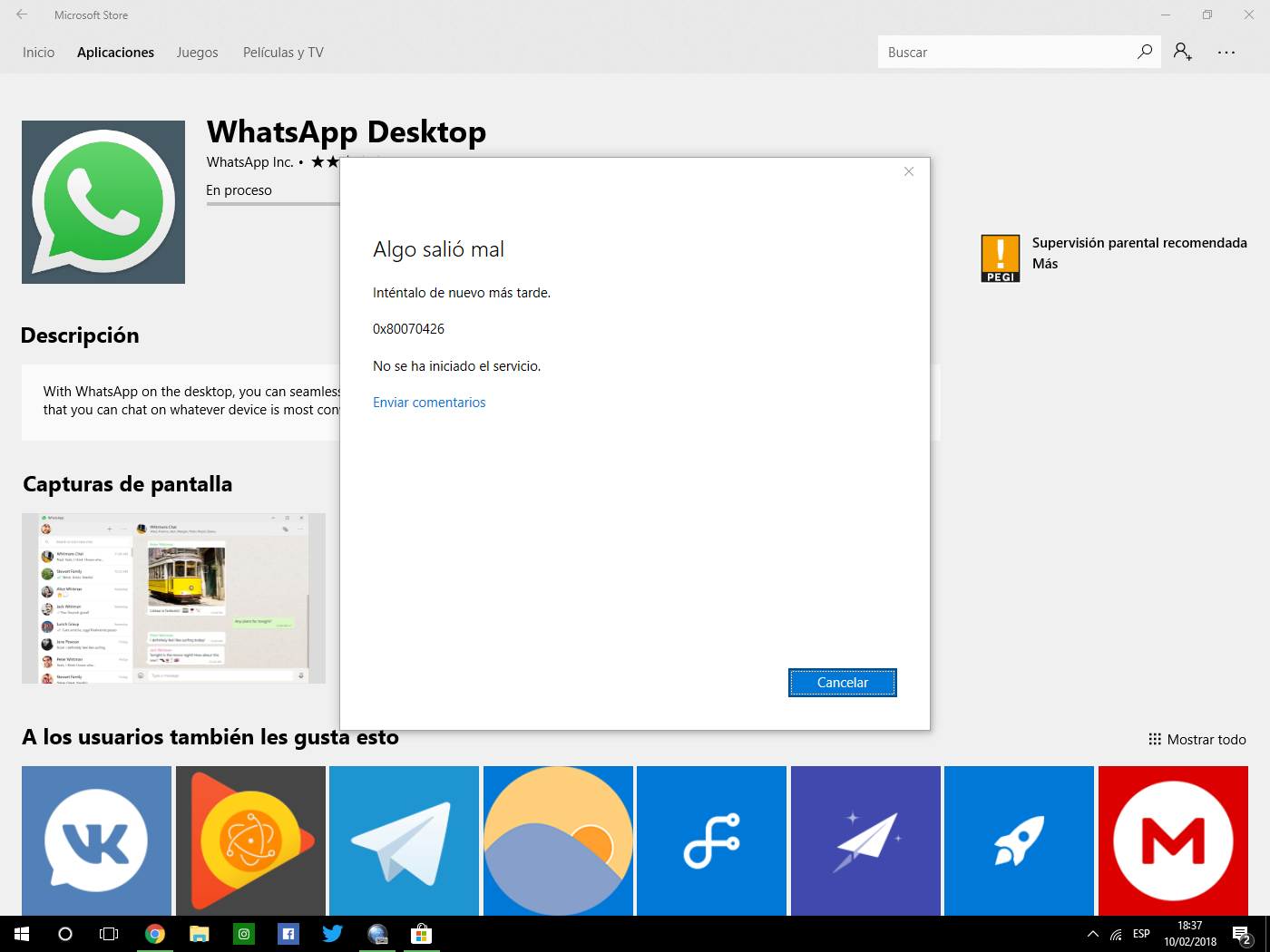Open Task View on the taskbar
The width and height of the screenshot is (1270, 952).
(109, 934)
